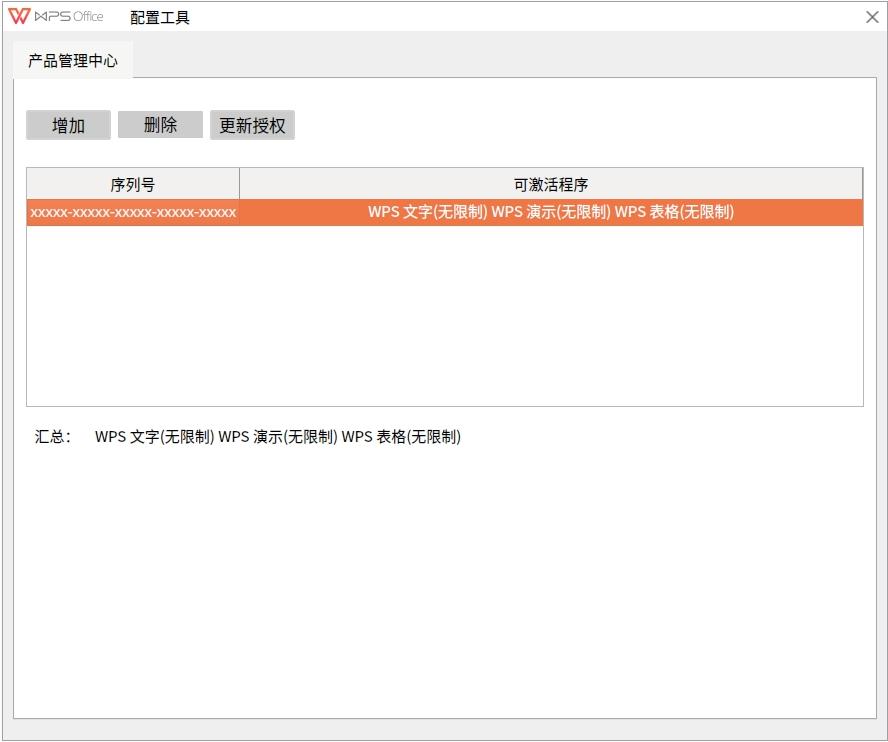Click the 汇总 summary text line

coord(248,437)
